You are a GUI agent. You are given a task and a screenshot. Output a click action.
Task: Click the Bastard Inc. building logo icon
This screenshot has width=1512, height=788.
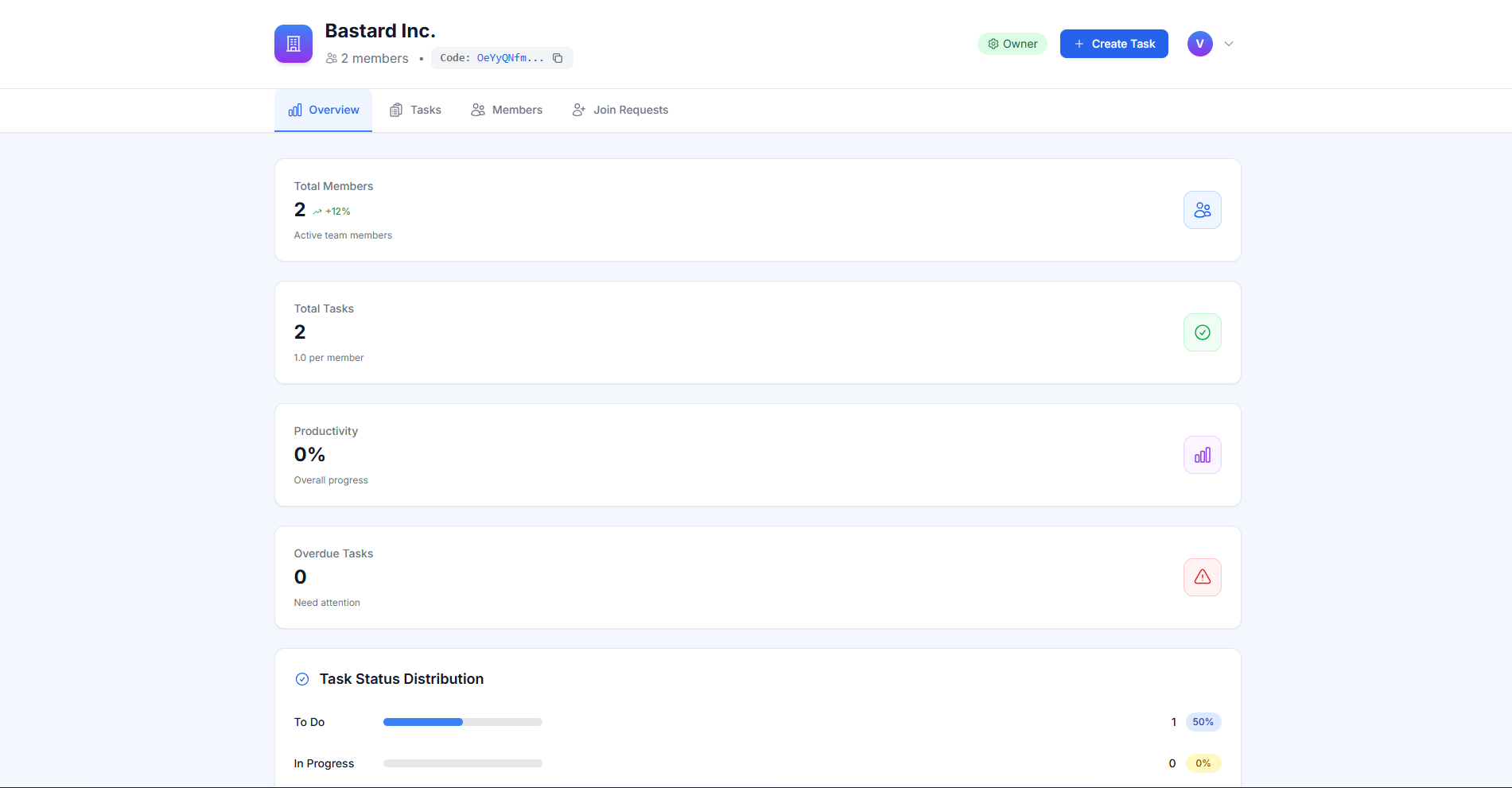click(293, 43)
